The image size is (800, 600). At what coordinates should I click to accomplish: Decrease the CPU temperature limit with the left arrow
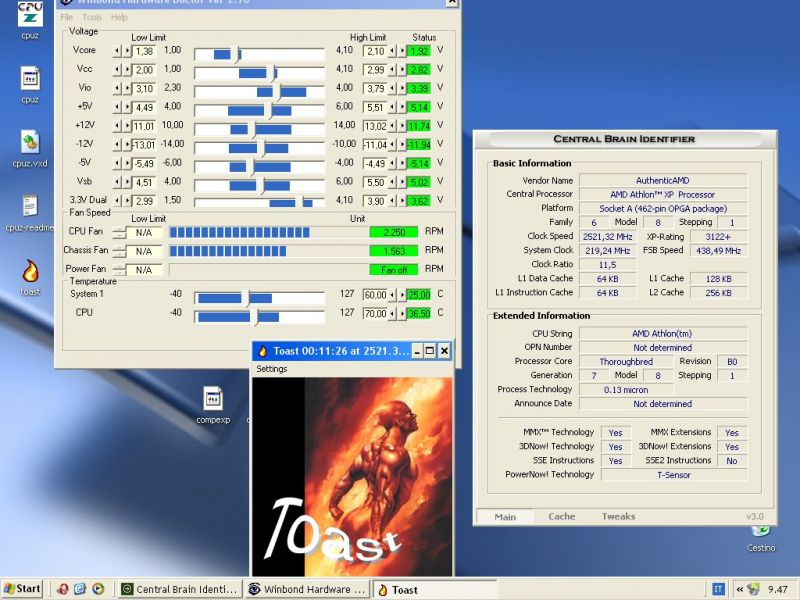pos(392,314)
